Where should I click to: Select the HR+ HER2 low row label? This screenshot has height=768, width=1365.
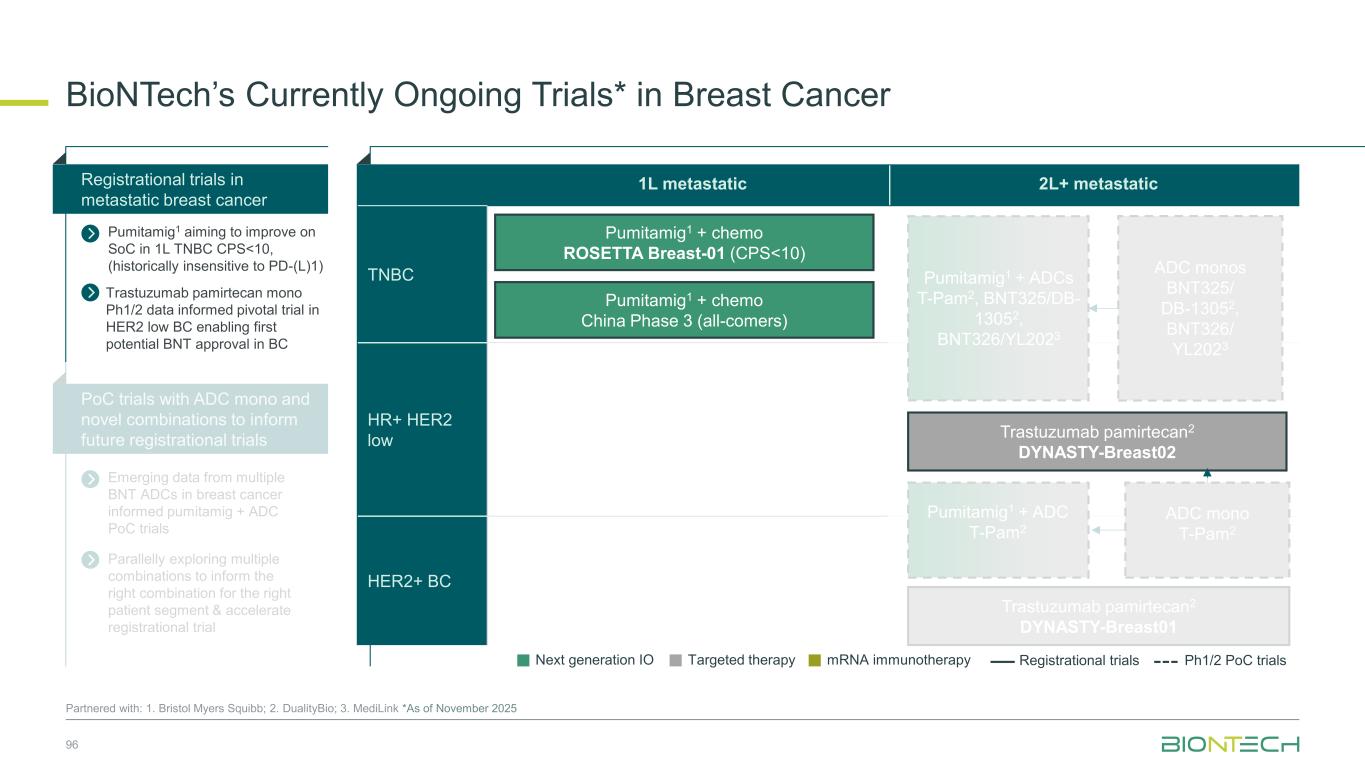[x=410, y=430]
